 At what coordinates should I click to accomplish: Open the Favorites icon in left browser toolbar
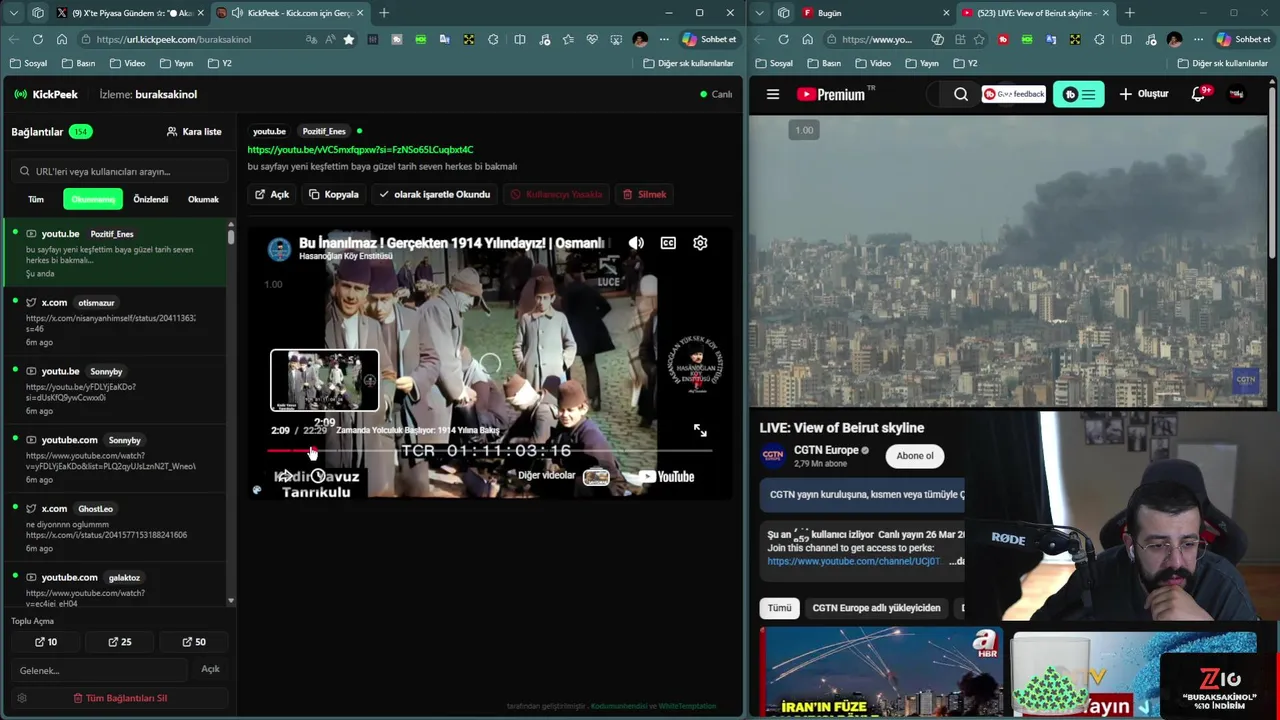click(x=568, y=39)
